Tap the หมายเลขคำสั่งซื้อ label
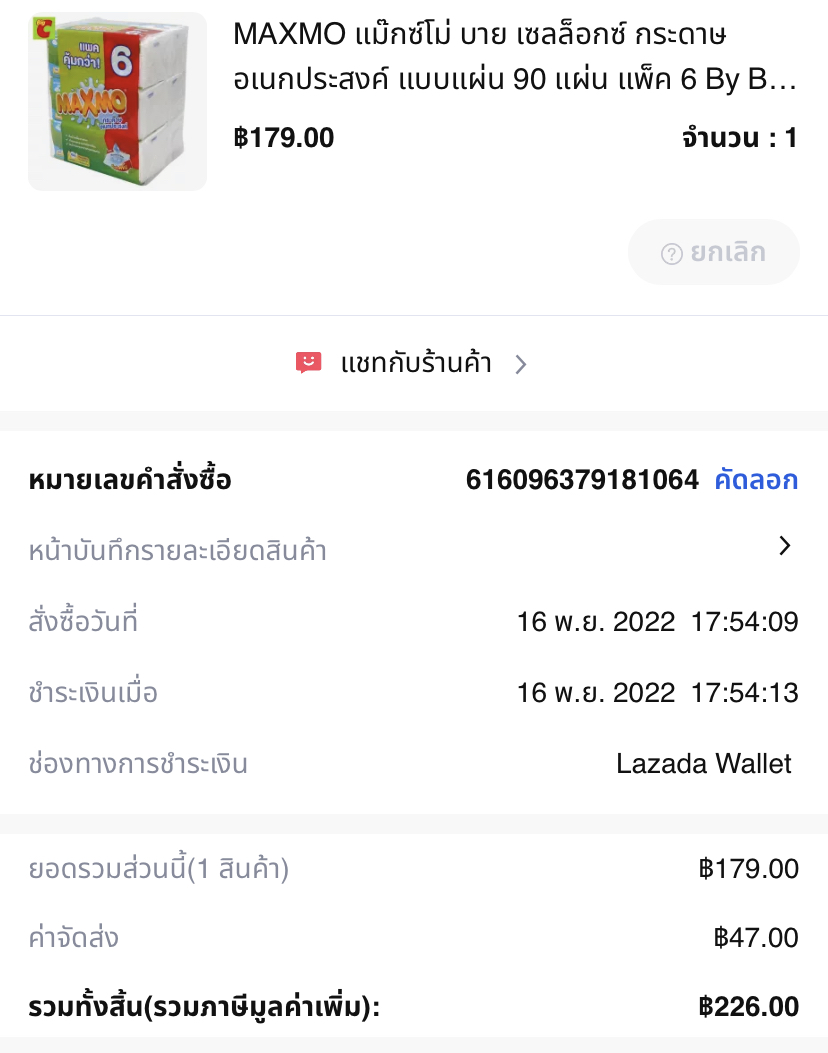Image resolution: width=828 pixels, height=1053 pixels. point(130,480)
